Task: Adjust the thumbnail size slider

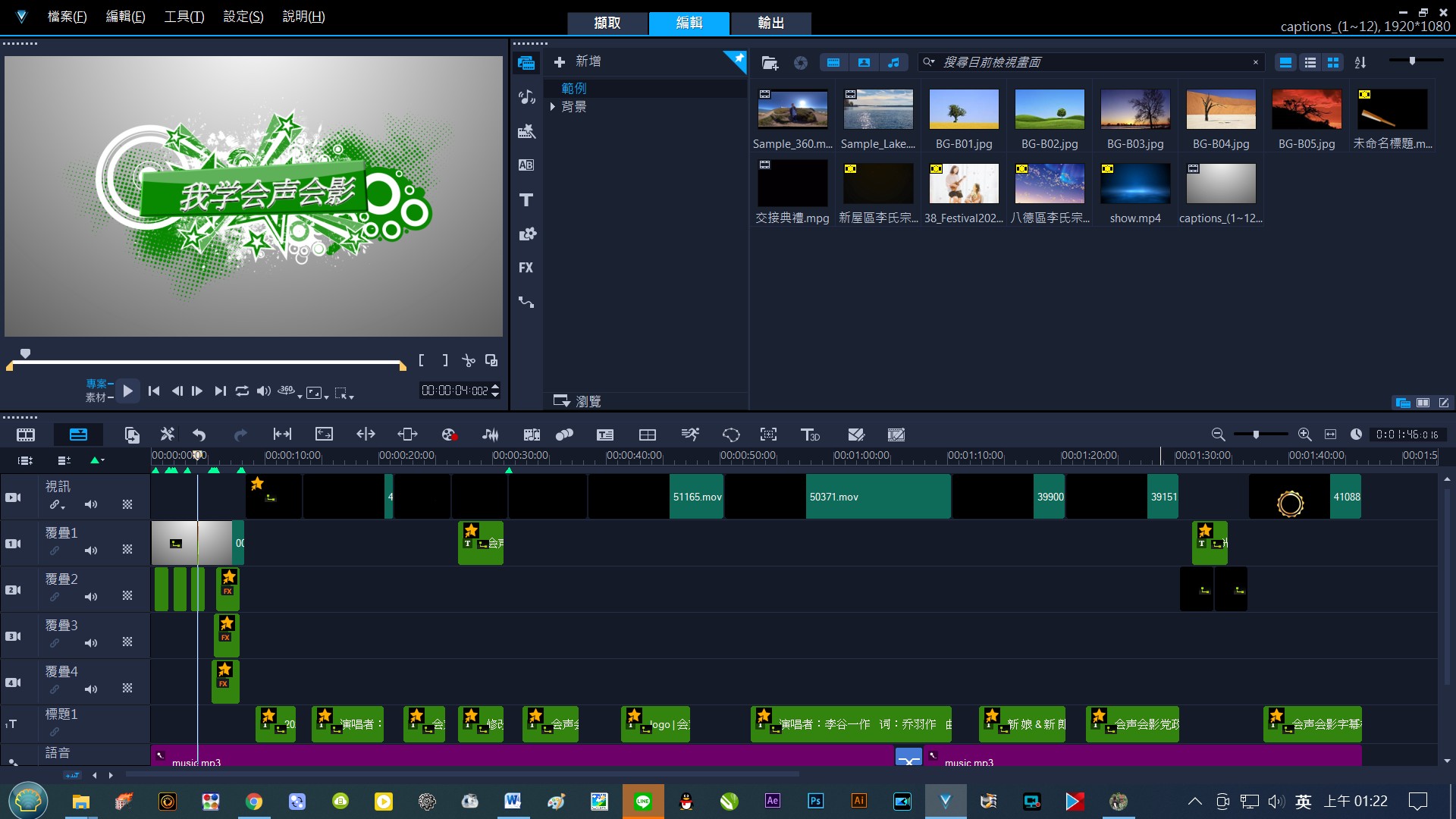Action: point(1412,61)
